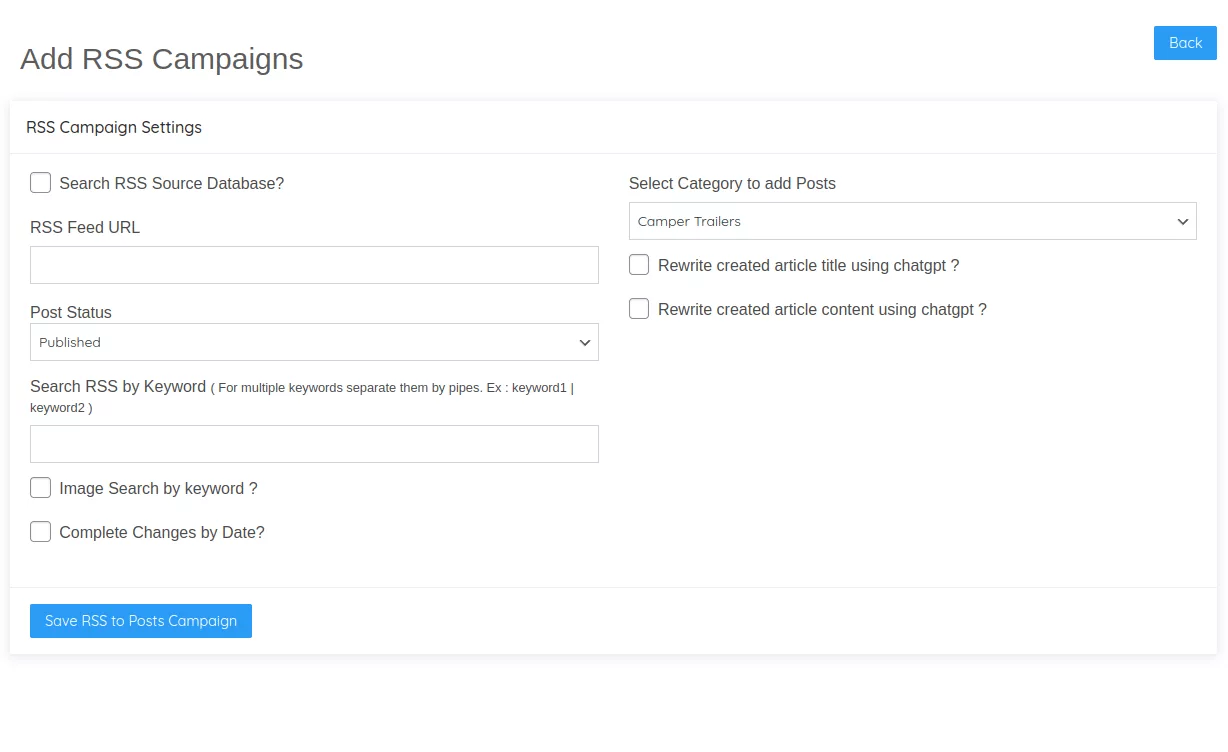1228x752 pixels.
Task: Enable rewrite article content using chatgpt
Action: [639, 309]
